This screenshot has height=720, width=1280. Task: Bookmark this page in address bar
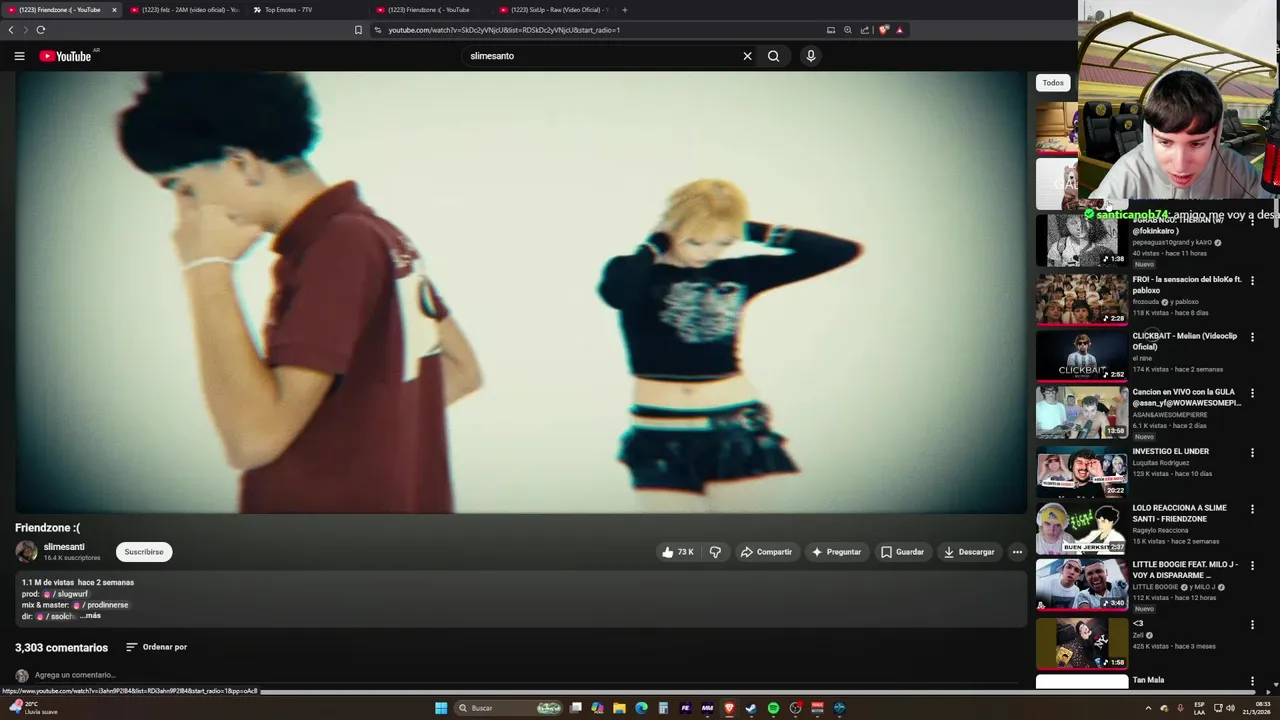point(358,30)
